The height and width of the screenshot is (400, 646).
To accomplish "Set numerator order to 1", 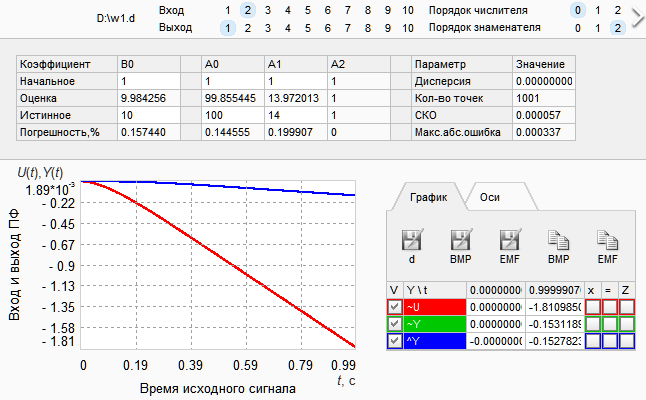I will coord(598,10).
